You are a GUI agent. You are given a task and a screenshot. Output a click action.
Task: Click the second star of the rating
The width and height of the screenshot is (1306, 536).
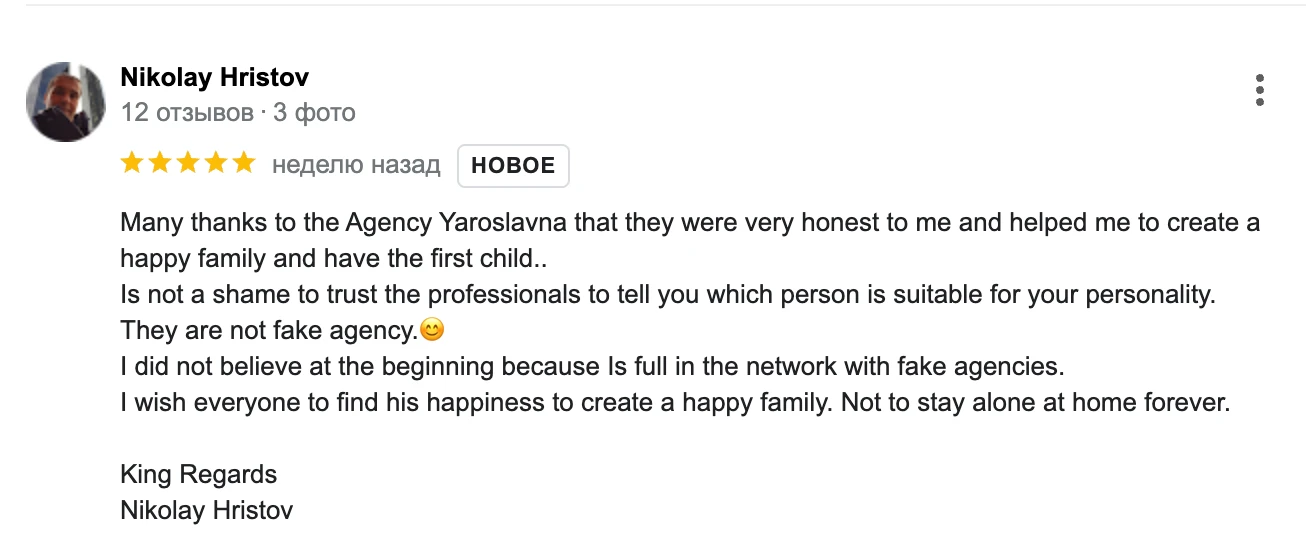(x=160, y=164)
